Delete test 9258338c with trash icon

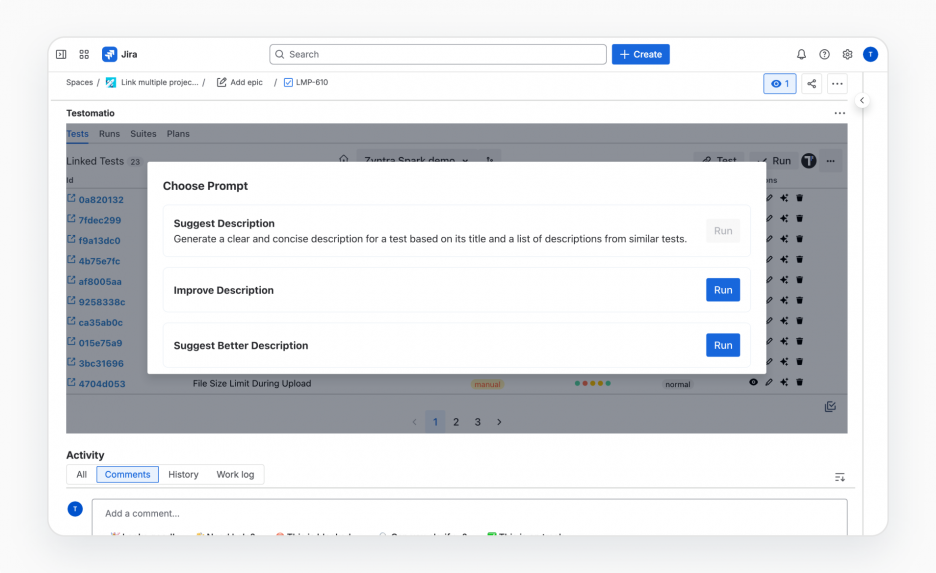799,300
